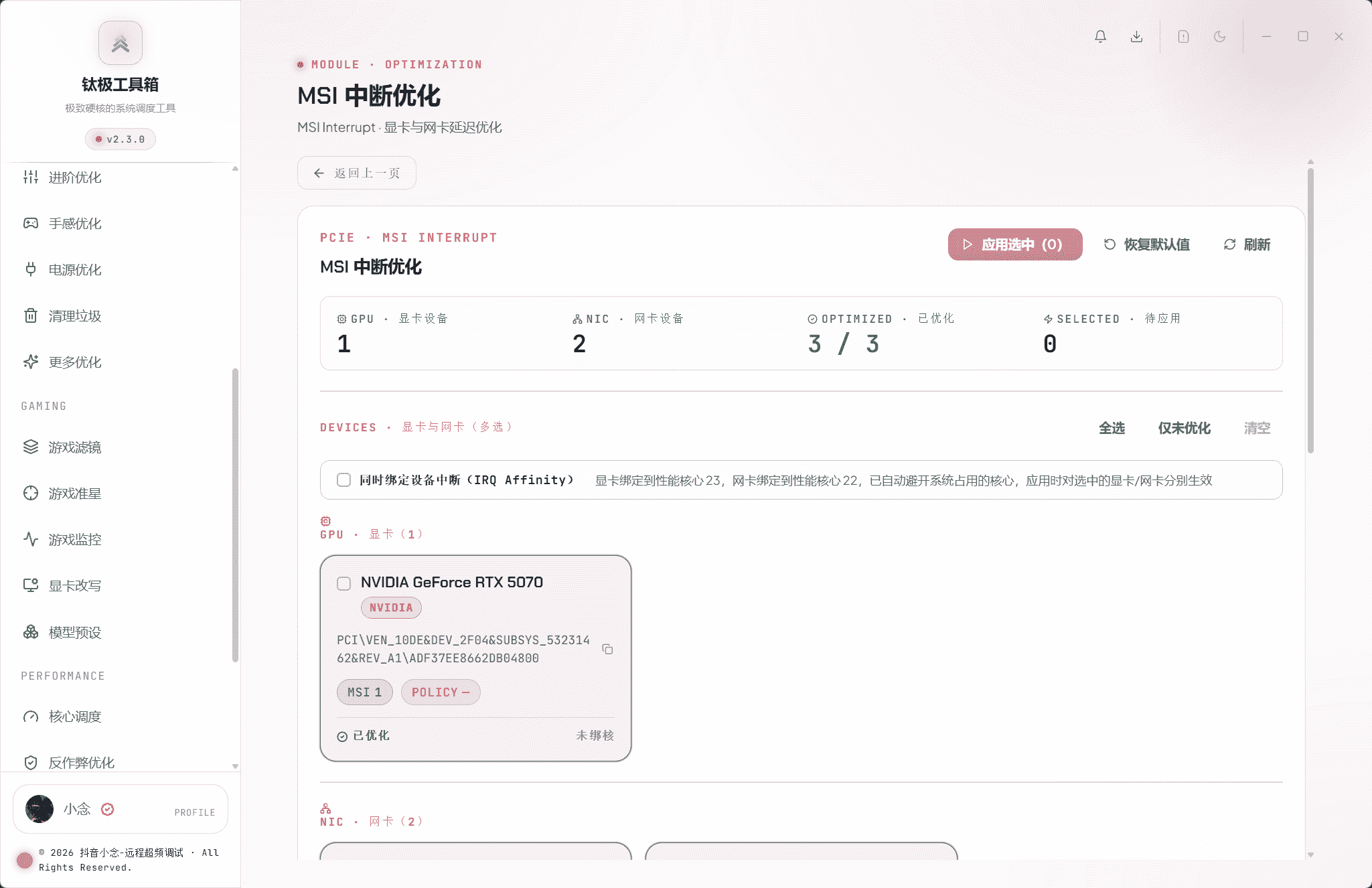Viewport: 1372px width, 888px height.
Task: Click the 游戏滤镜 layers icon
Action: tap(31, 447)
